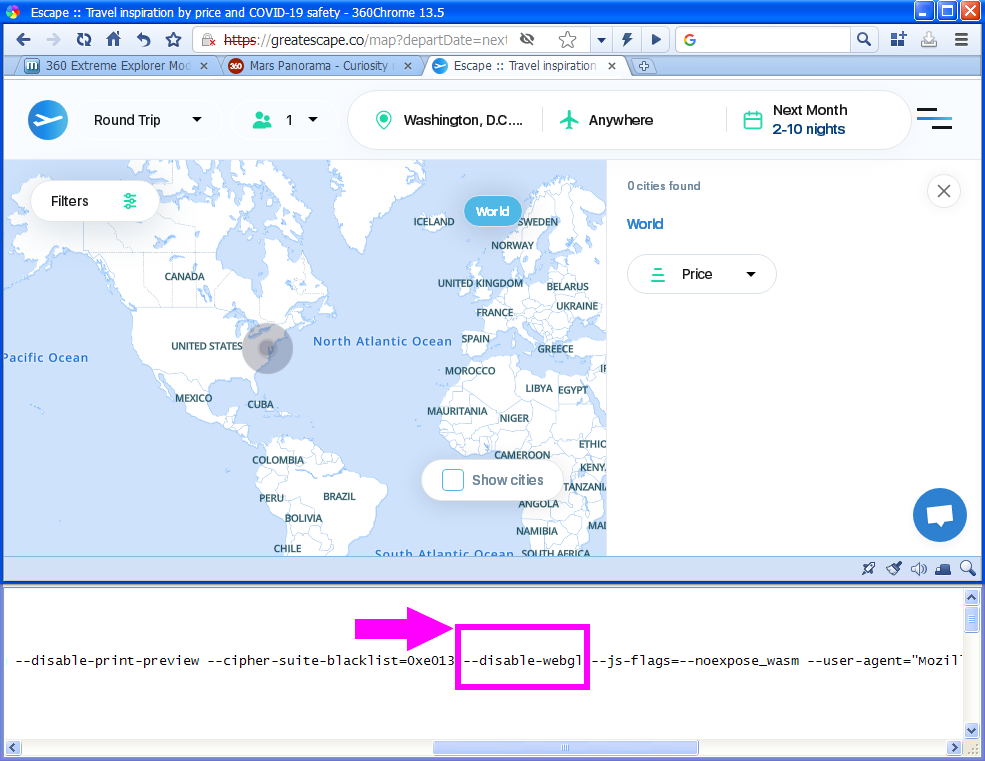Viewport: 985px width, 761px height.
Task: Click the status bar page zoom magnifier
Action: 967,569
